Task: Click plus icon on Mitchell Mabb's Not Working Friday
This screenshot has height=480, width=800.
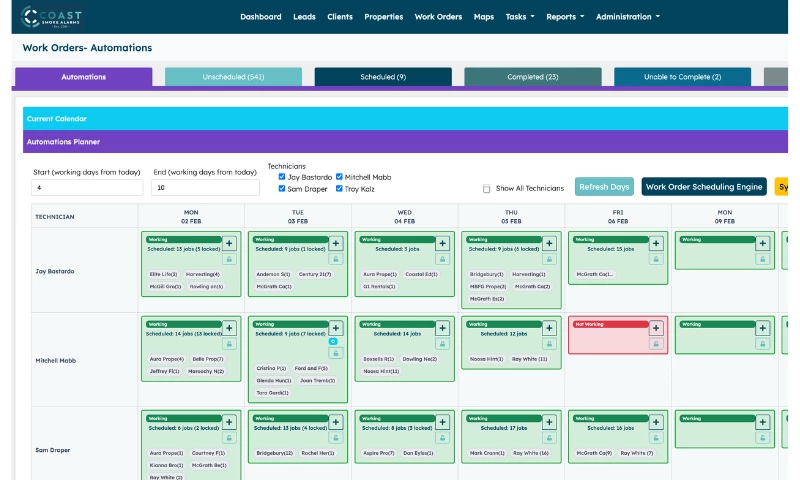Action: click(656, 328)
